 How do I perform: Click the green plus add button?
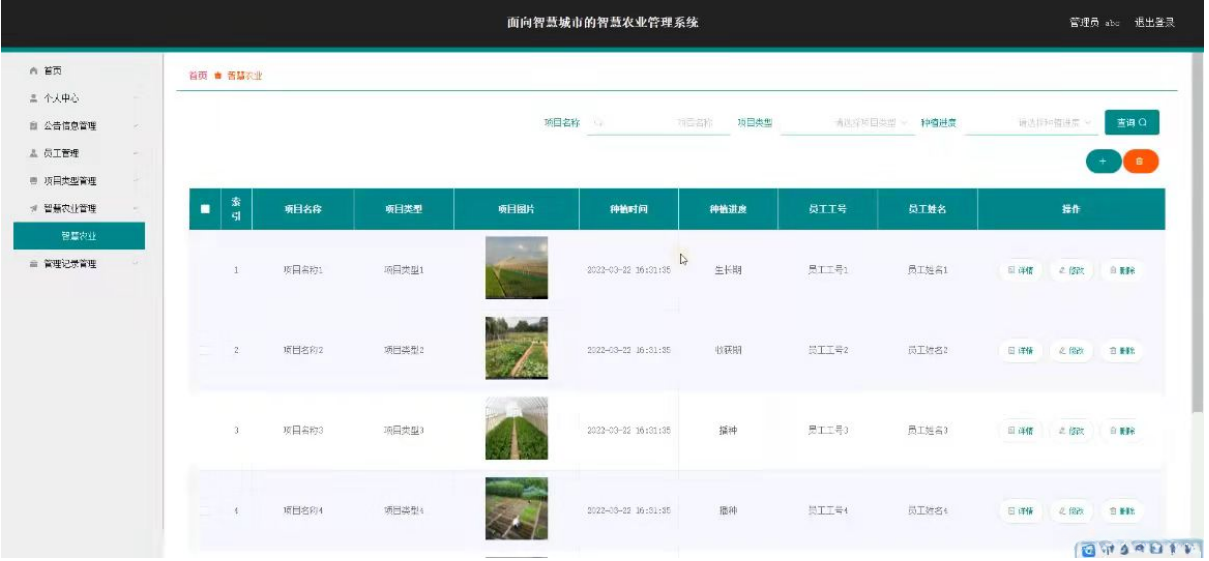tap(1103, 161)
